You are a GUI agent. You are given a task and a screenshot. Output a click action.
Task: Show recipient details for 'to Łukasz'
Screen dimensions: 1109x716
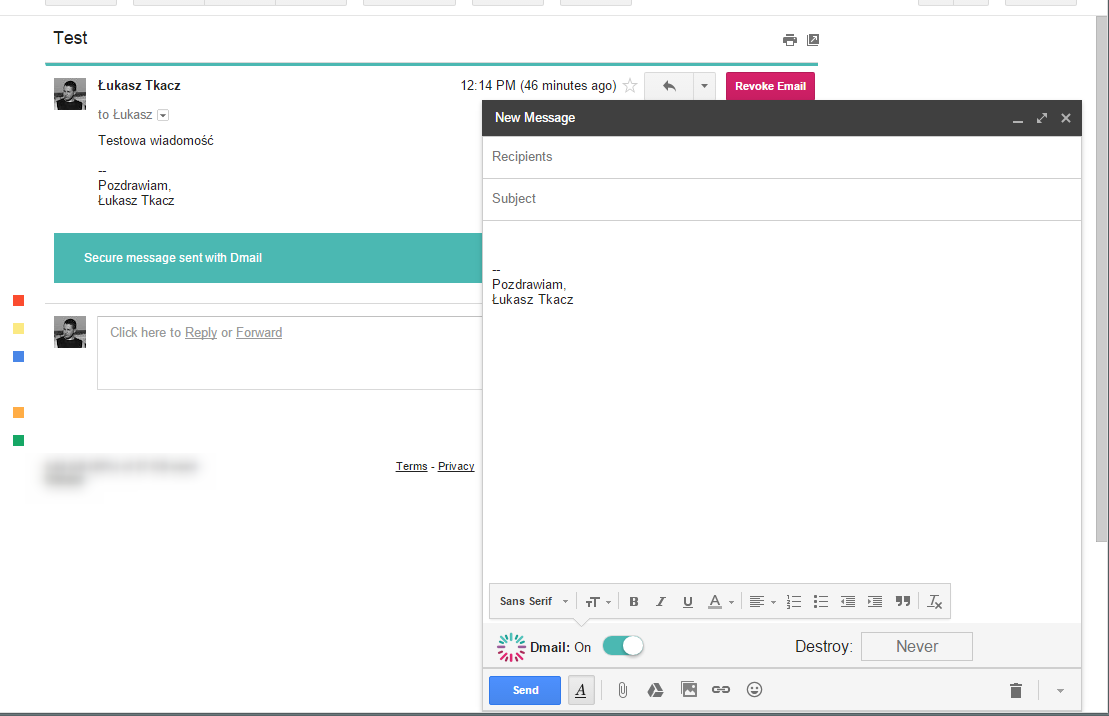coord(163,115)
